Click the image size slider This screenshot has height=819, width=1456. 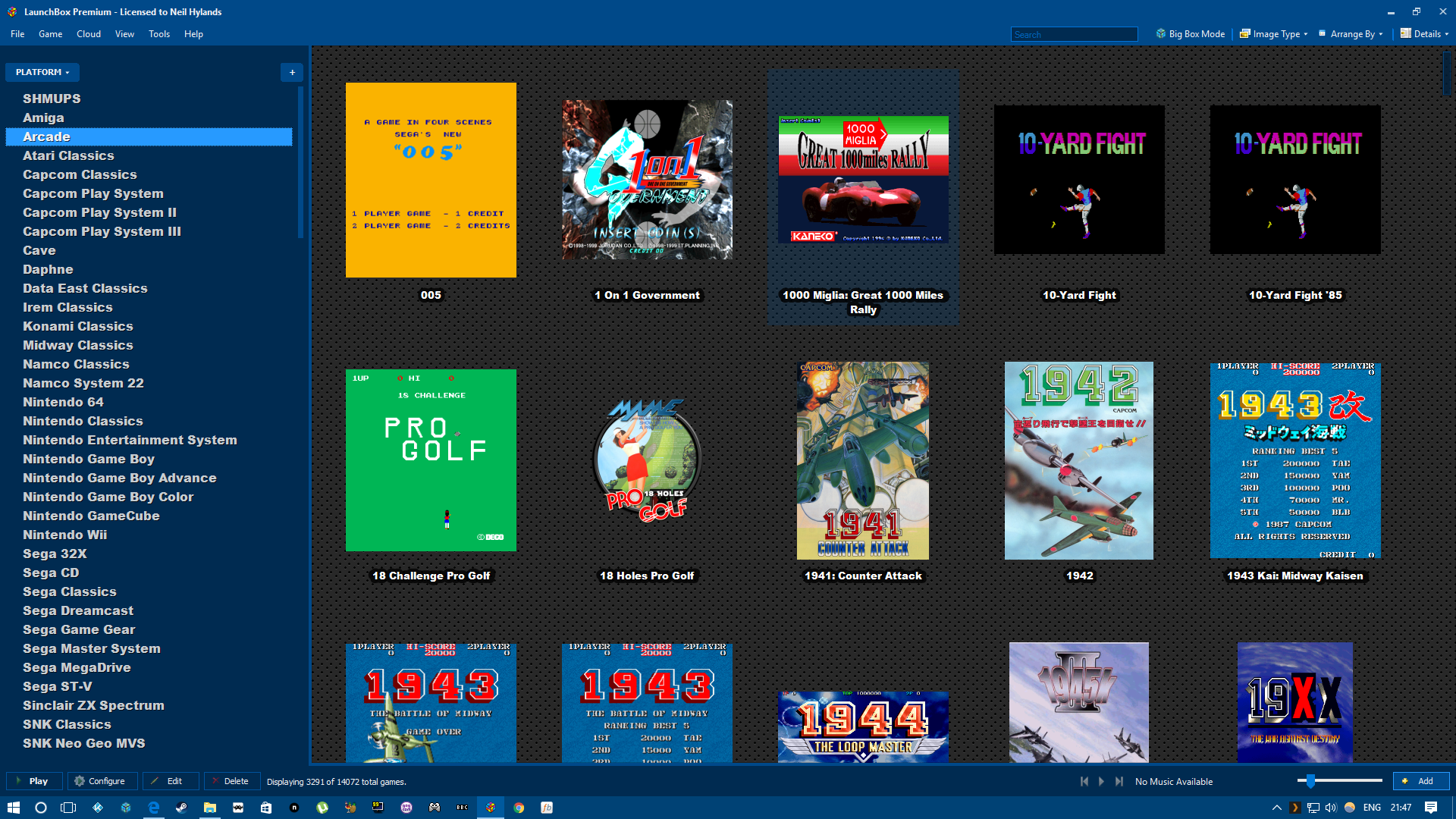click(x=1340, y=780)
